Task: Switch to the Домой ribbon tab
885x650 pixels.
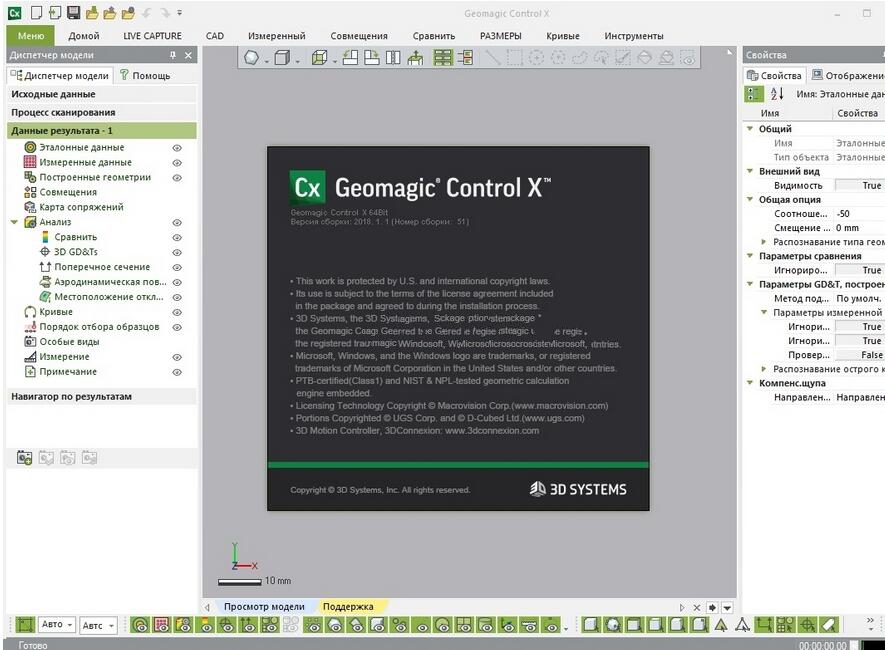Action: tap(84, 36)
